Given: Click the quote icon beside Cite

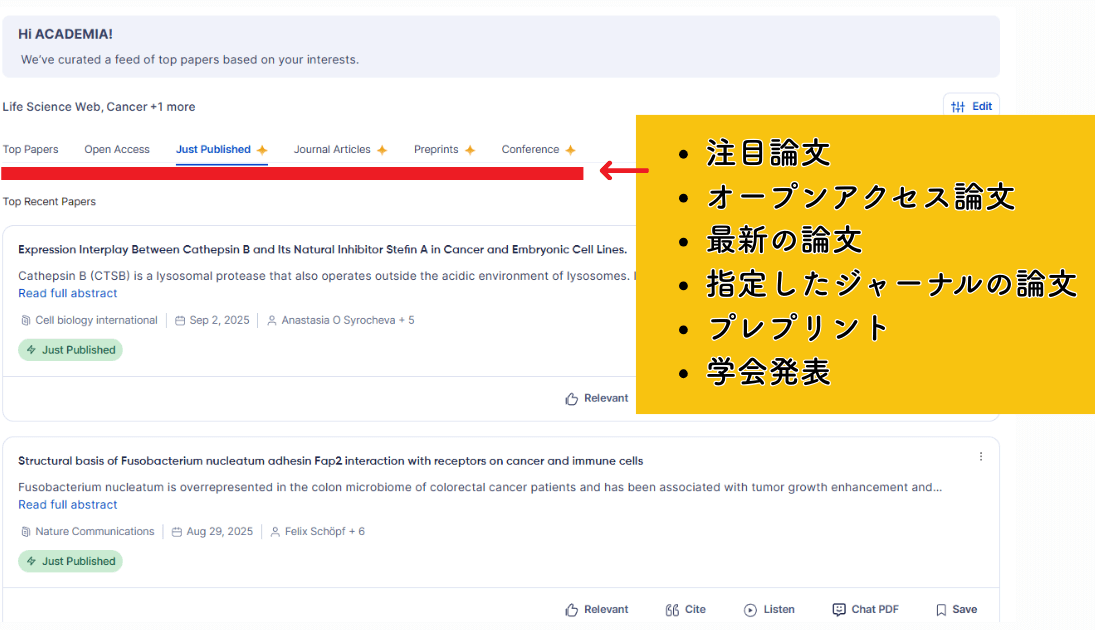Looking at the screenshot, I should 672,610.
